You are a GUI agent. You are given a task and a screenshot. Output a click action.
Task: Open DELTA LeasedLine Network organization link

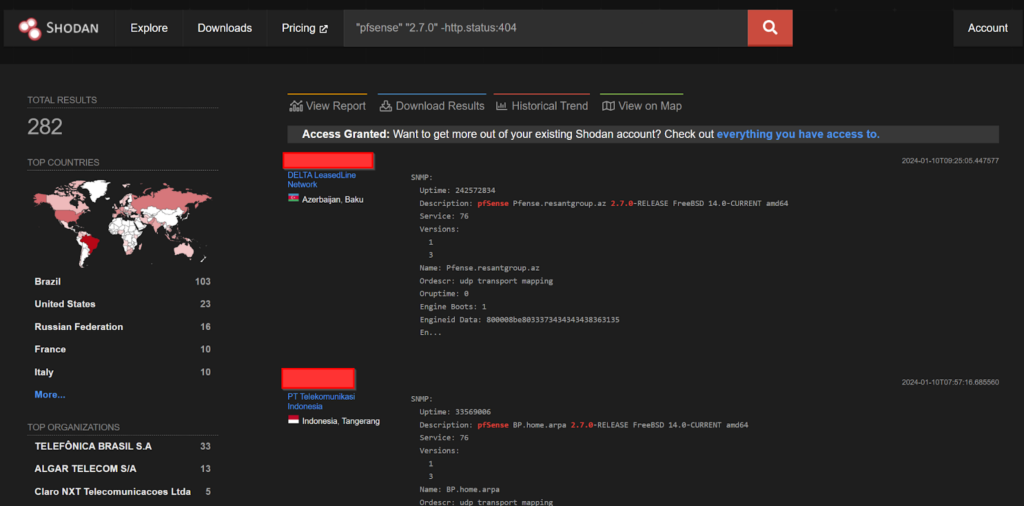[x=322, y=180]
